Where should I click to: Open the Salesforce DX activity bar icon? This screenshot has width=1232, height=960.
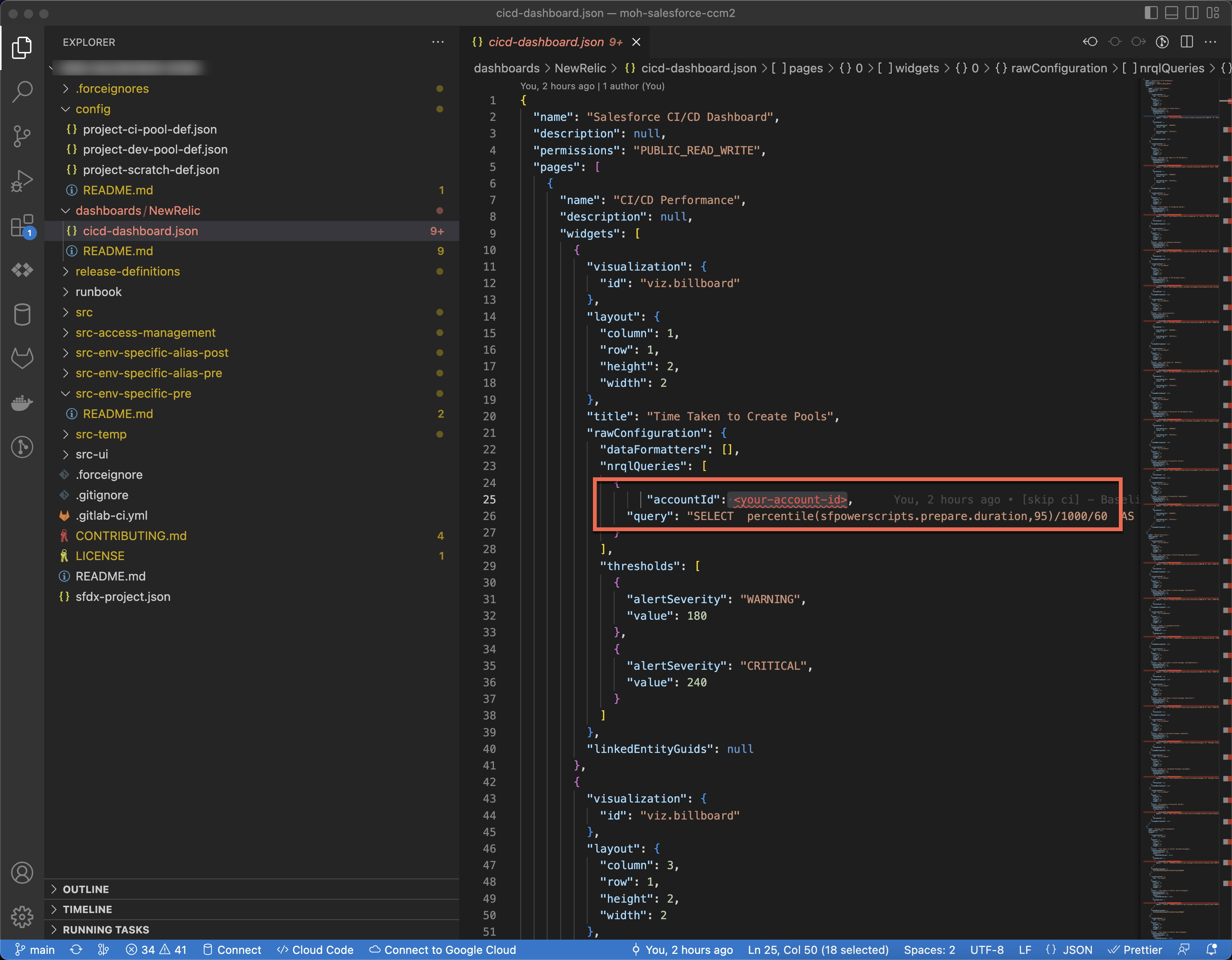(x=22, y=269)
